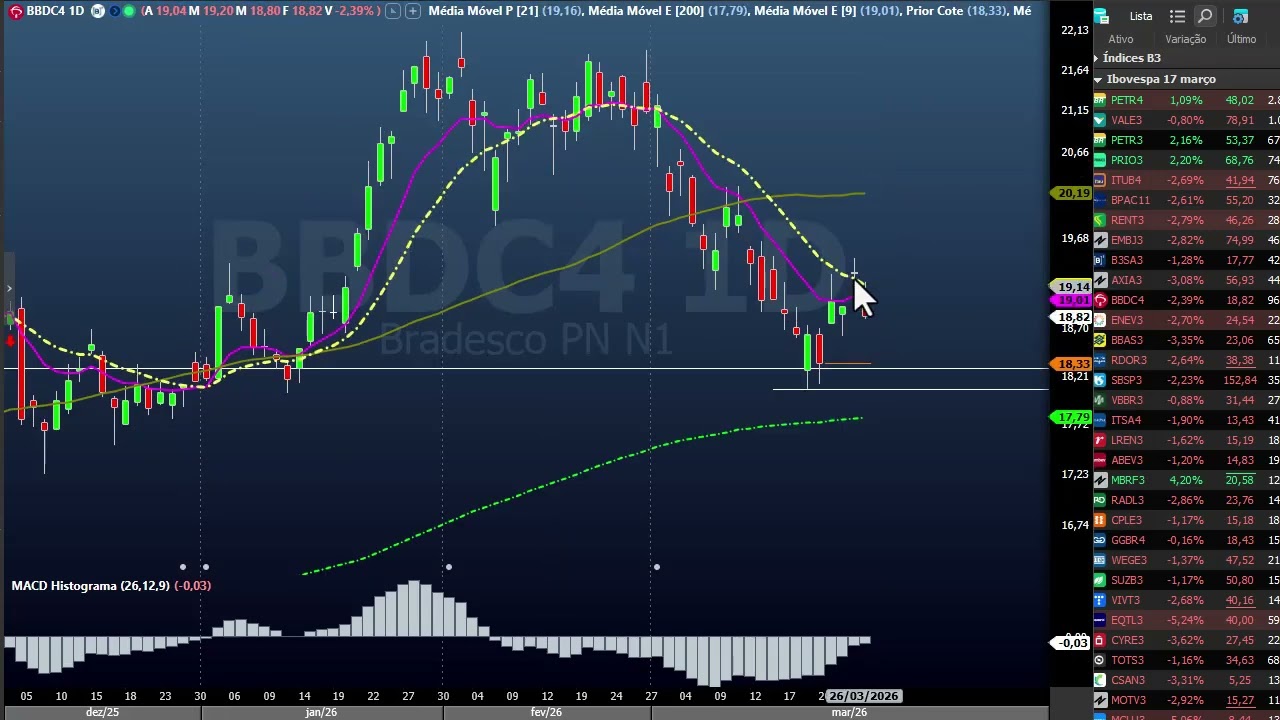Screen dimensions: 1280x720
Task: Sort by the Ativo column header
Action: click(x=1120, y=39)
